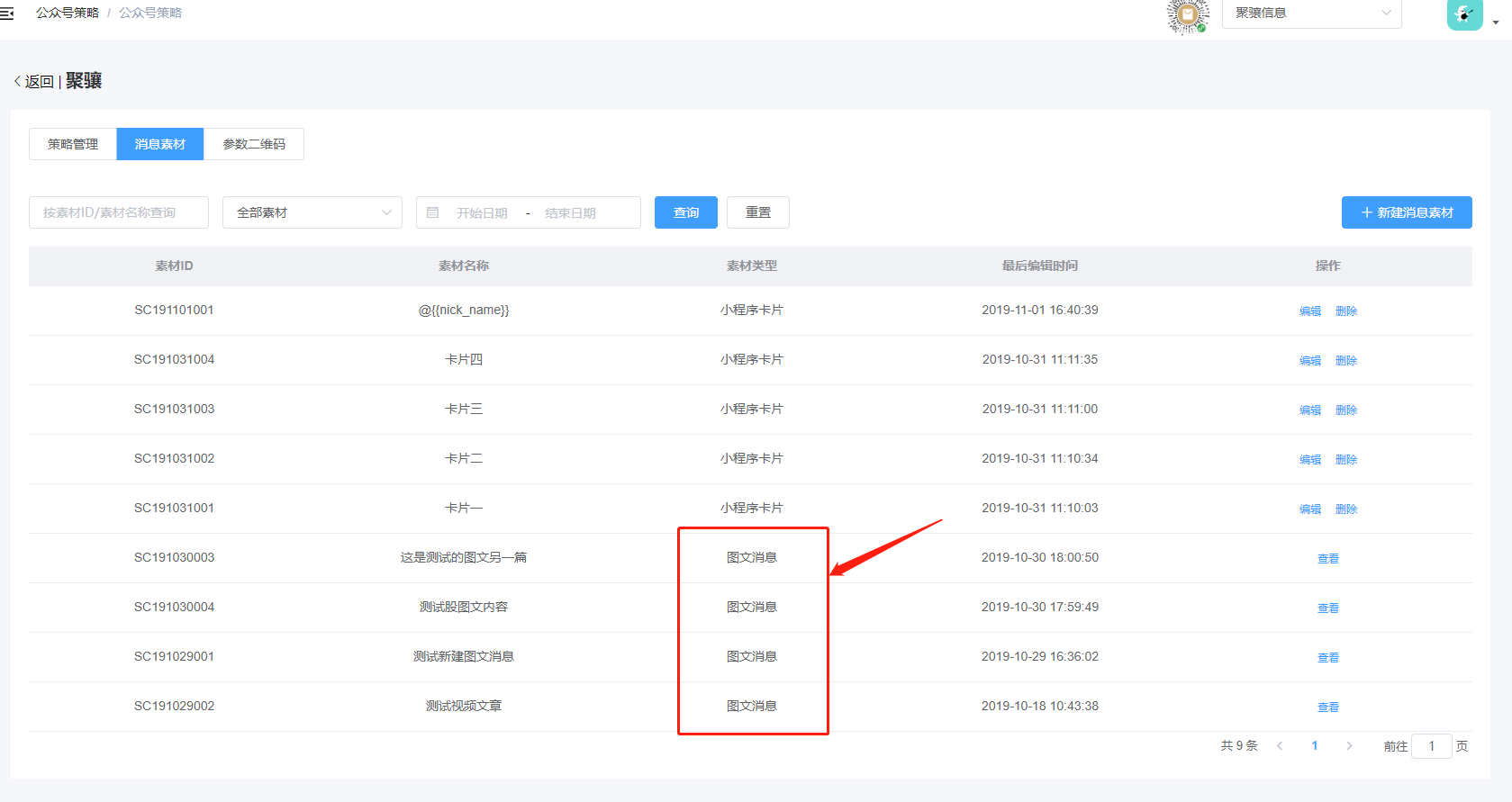Open the 全部素材 type filter dropdown

point(312,212)
